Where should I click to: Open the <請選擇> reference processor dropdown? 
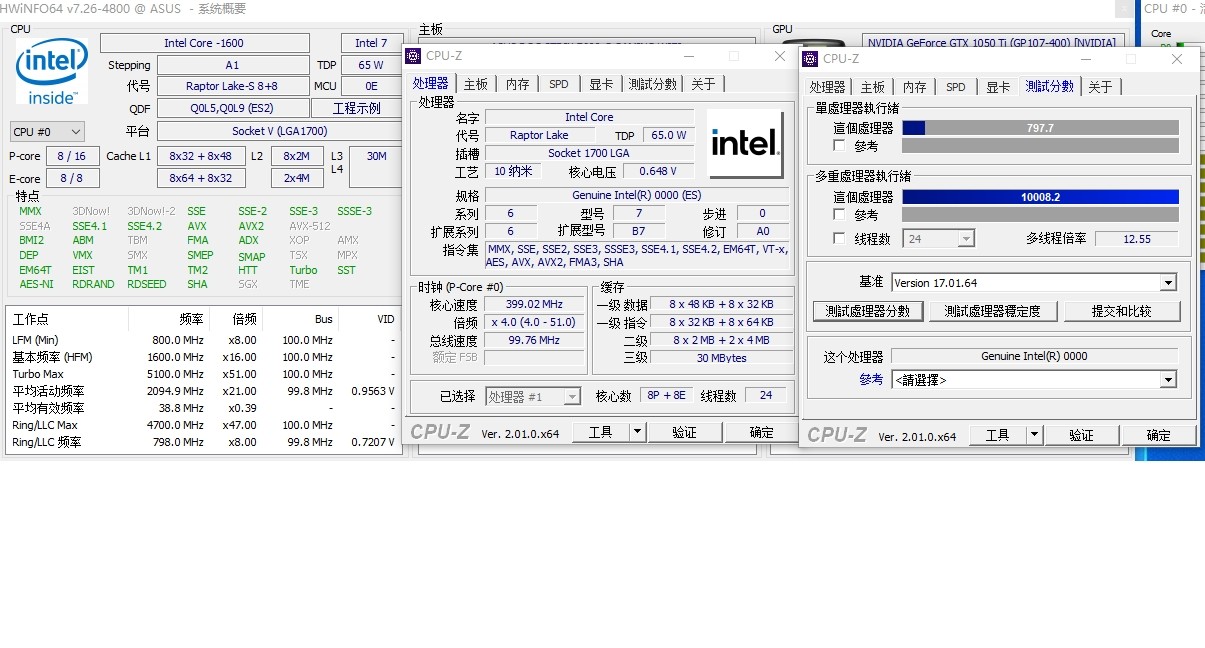[1033, 380]
